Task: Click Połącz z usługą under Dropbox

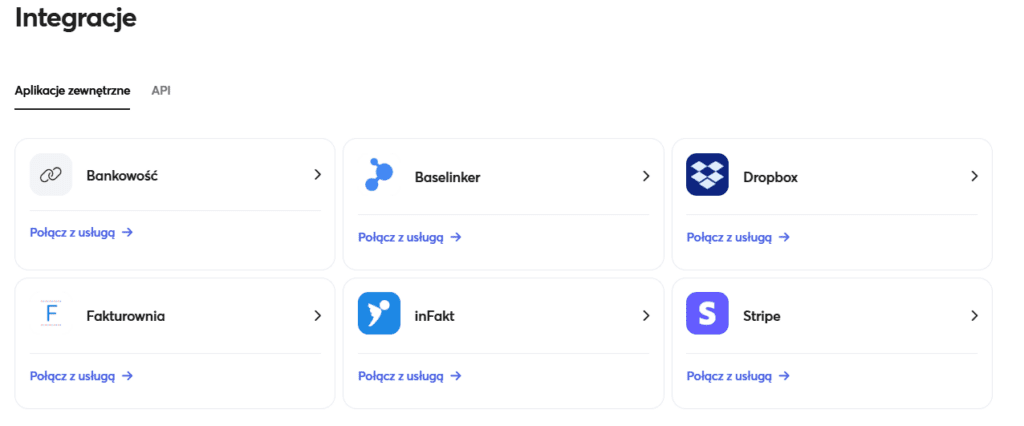Action: 737,237
